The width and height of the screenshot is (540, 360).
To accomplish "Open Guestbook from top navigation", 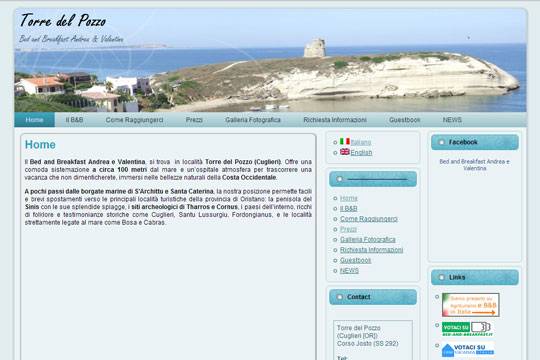I will 404,120.
